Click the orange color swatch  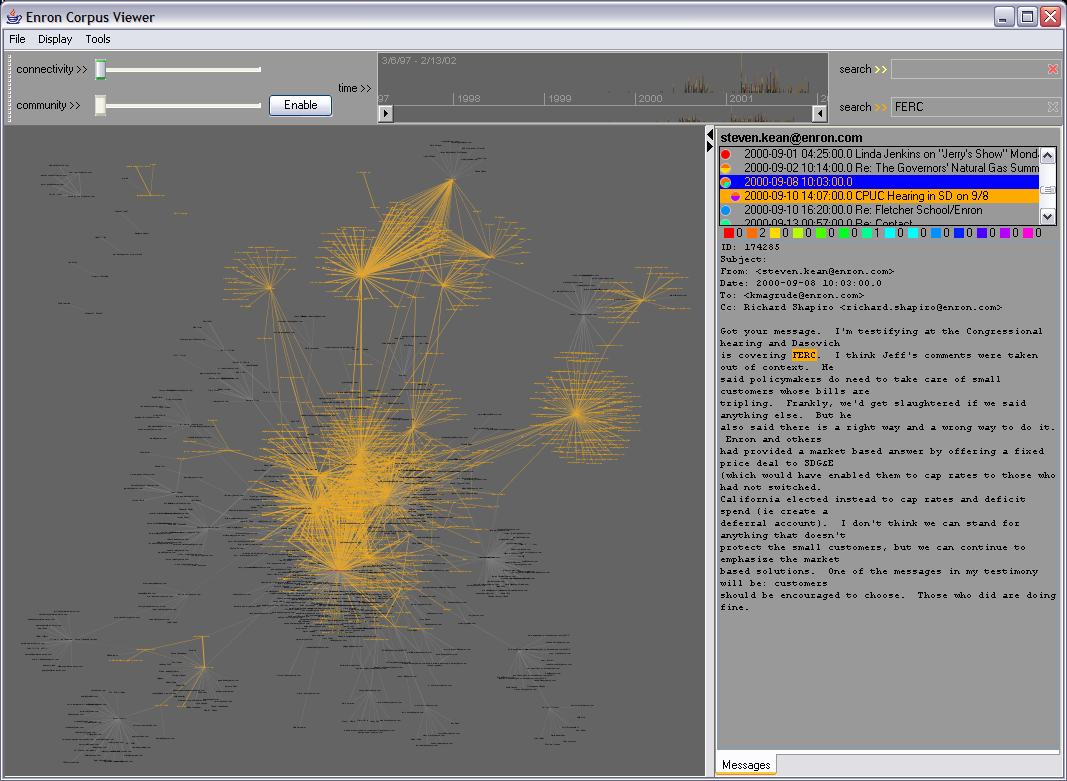pyautogui.click(x=752, y=233)
